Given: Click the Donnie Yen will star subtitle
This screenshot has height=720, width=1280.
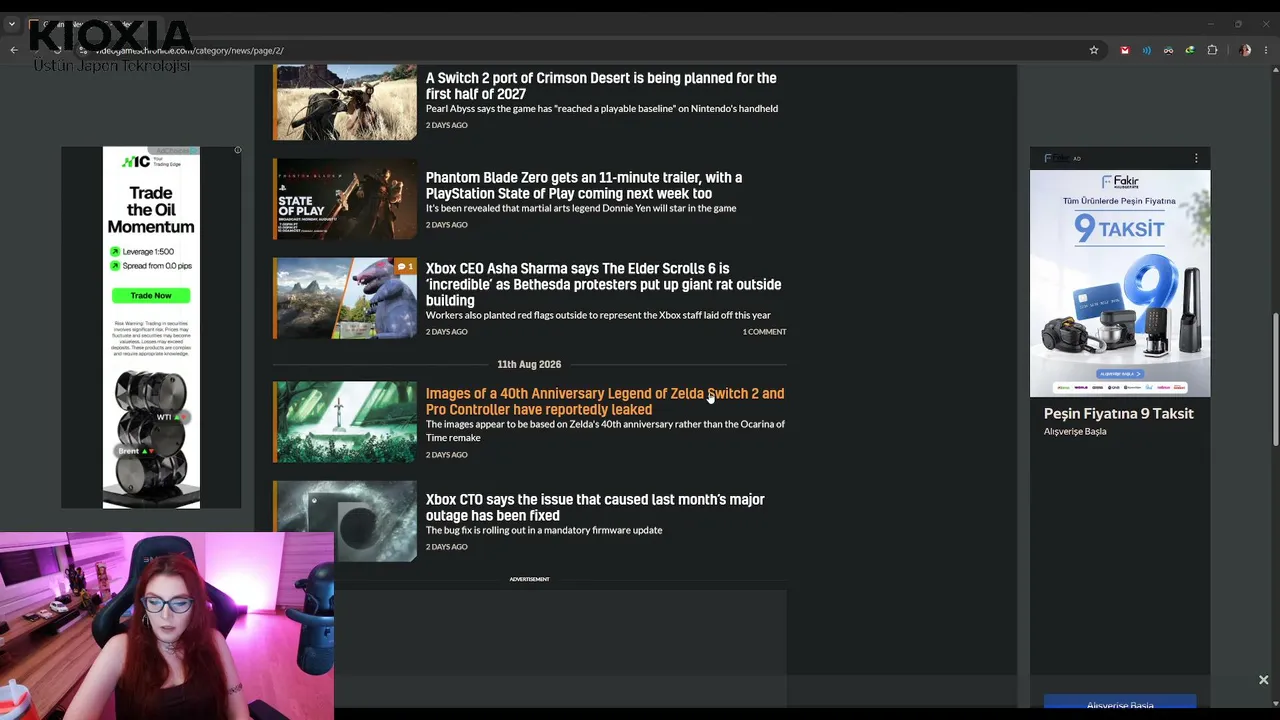Looking at the screenshot, I should click(581, 208).
